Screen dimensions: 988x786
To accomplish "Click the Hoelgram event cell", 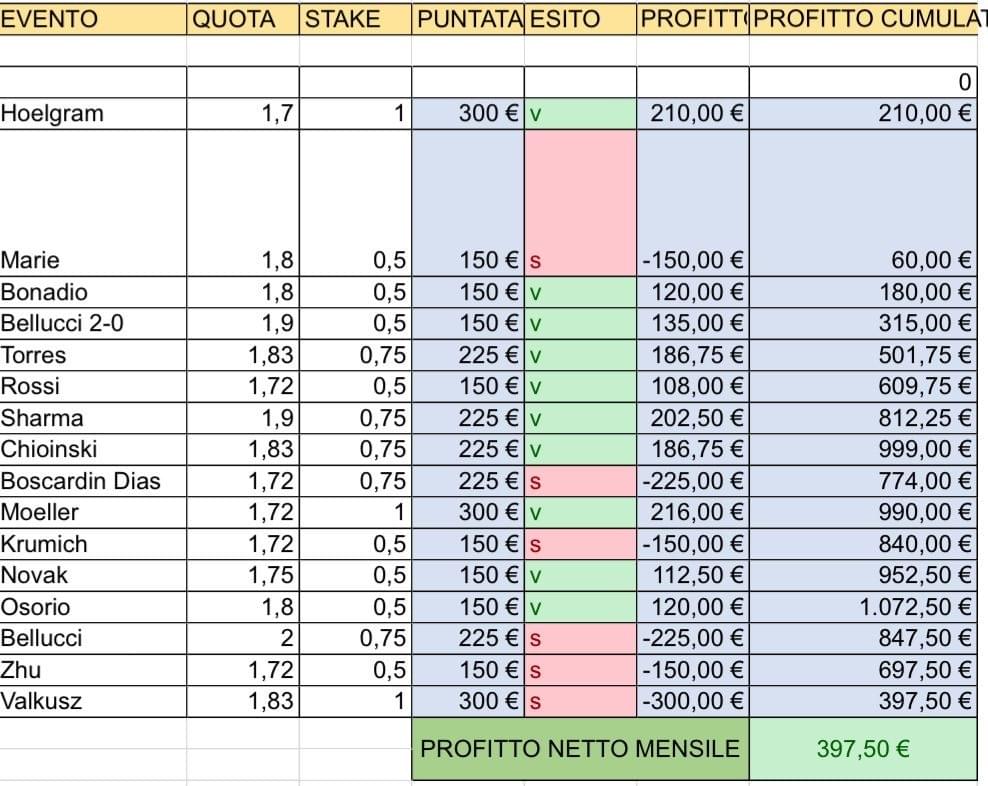I will [x=92, y=114].
